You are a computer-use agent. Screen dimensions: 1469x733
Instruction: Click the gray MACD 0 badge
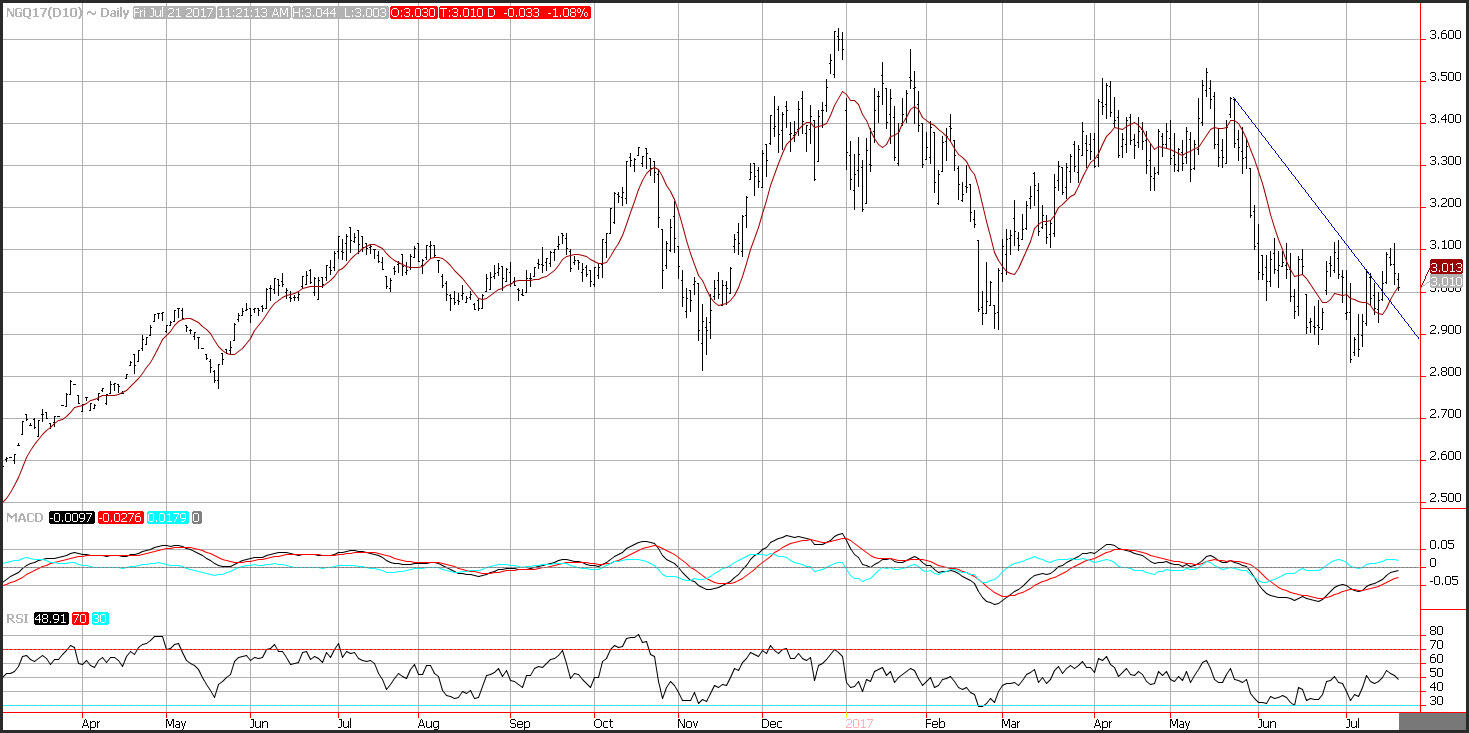(x=197, y=517)
